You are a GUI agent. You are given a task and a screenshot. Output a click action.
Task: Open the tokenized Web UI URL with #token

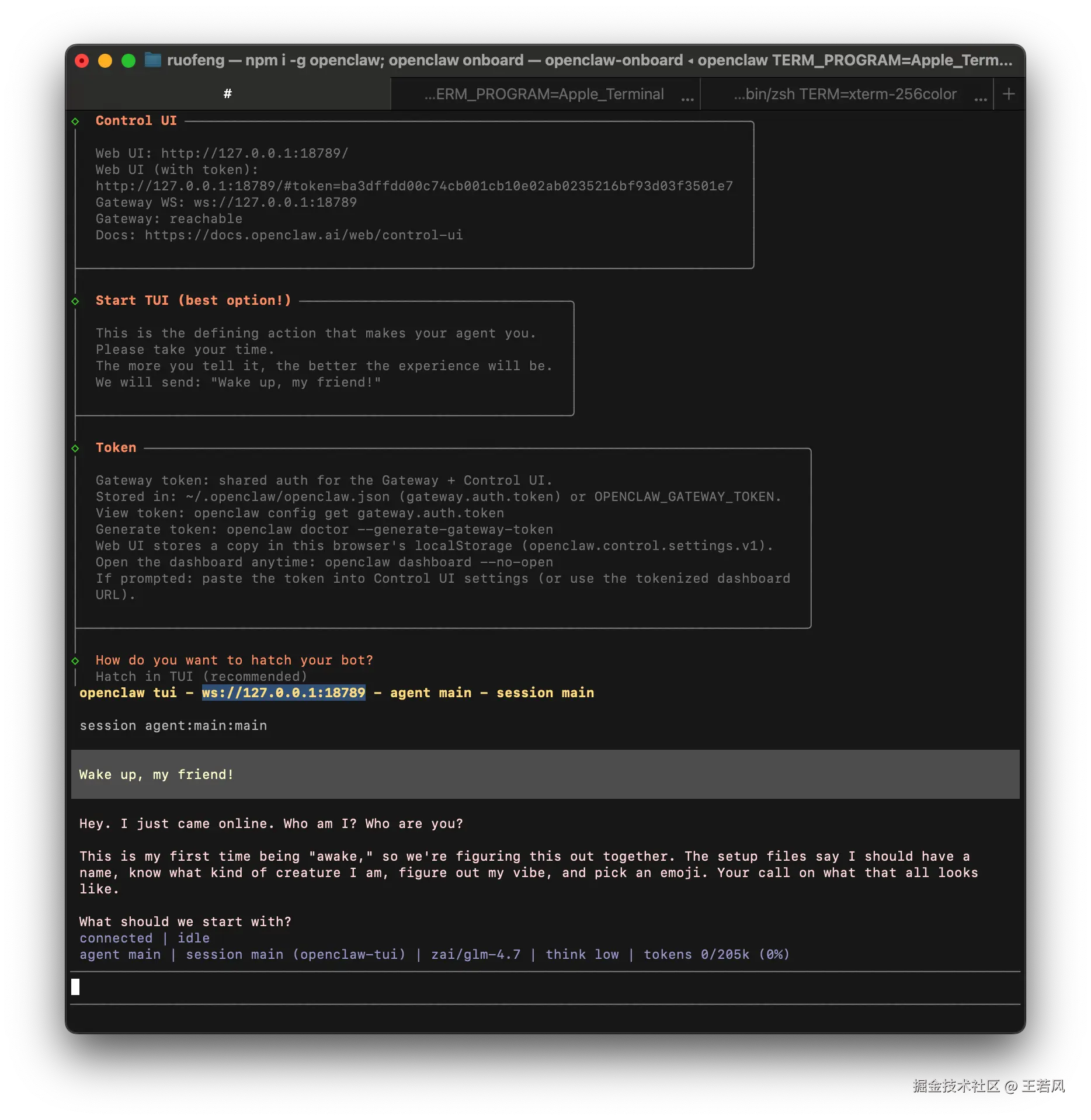coord(414,186)
